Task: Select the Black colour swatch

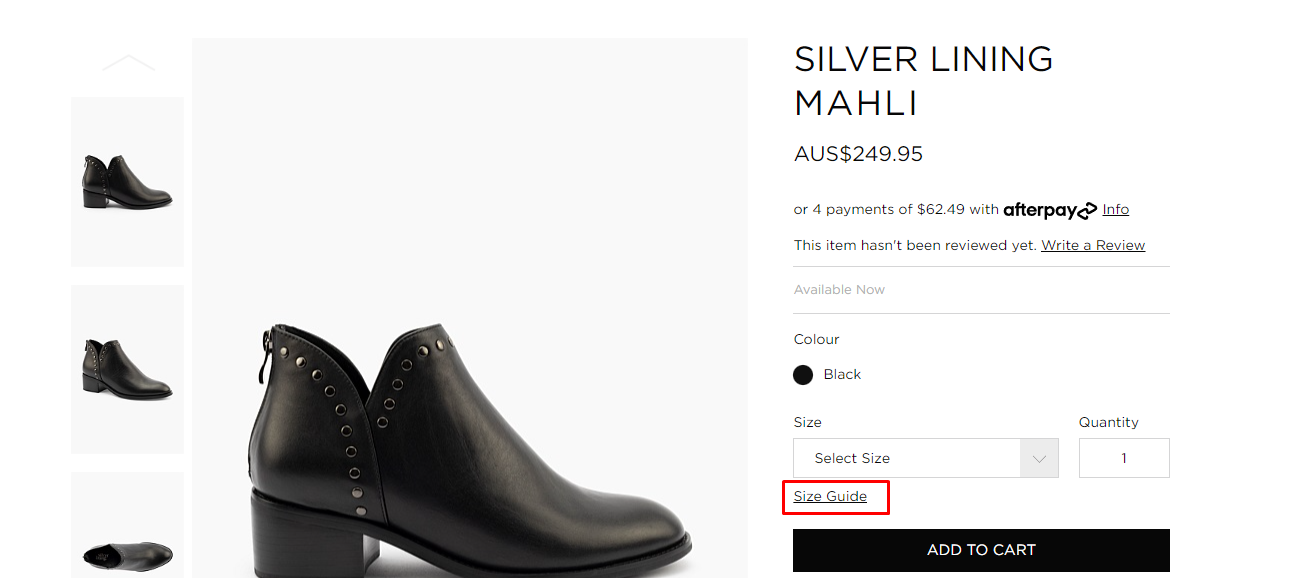Action: point(803,375)
